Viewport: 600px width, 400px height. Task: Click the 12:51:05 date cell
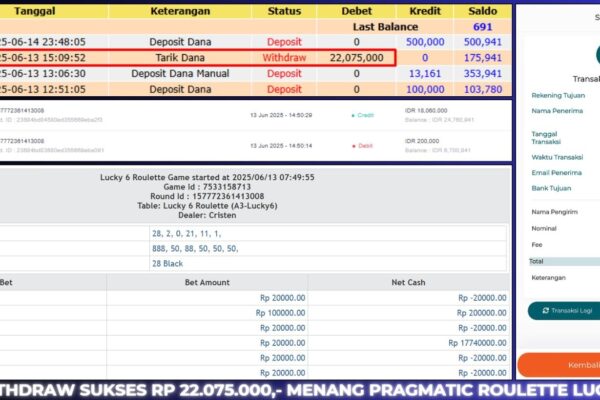point(42,89)
